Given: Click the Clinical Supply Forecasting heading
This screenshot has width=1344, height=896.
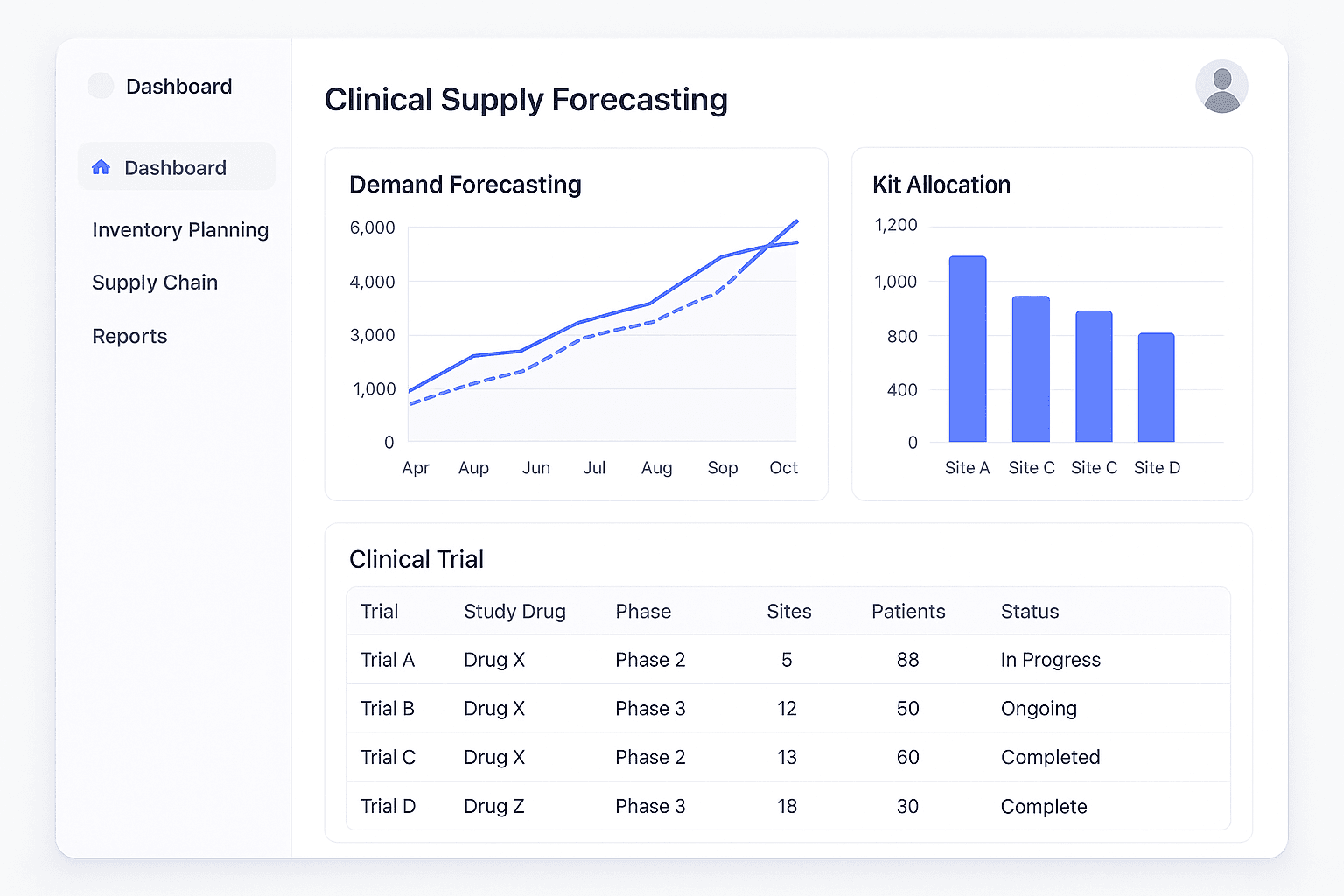Looking at the screenshot, I should tap(526, 99).
